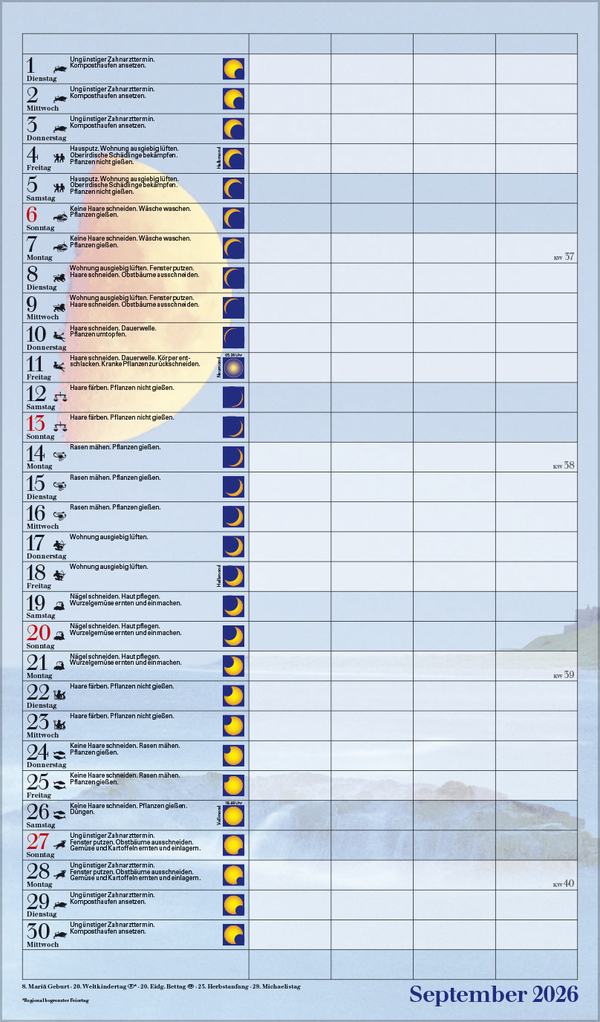Click the KW 37 week number label
This screenshot has height=1022, width=600.
(564, 257)
